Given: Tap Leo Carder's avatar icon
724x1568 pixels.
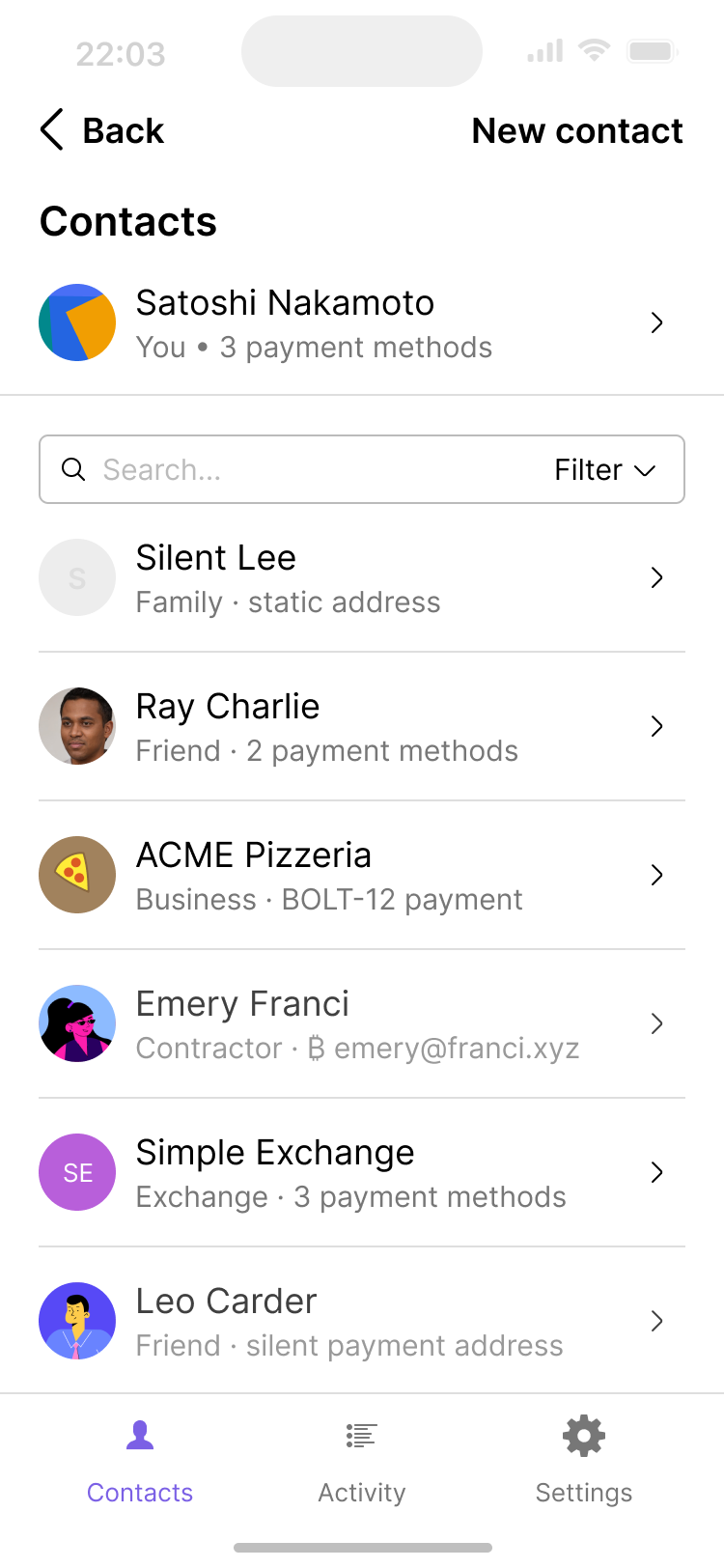Looking at the screenshot, I should click(77, 1321).
